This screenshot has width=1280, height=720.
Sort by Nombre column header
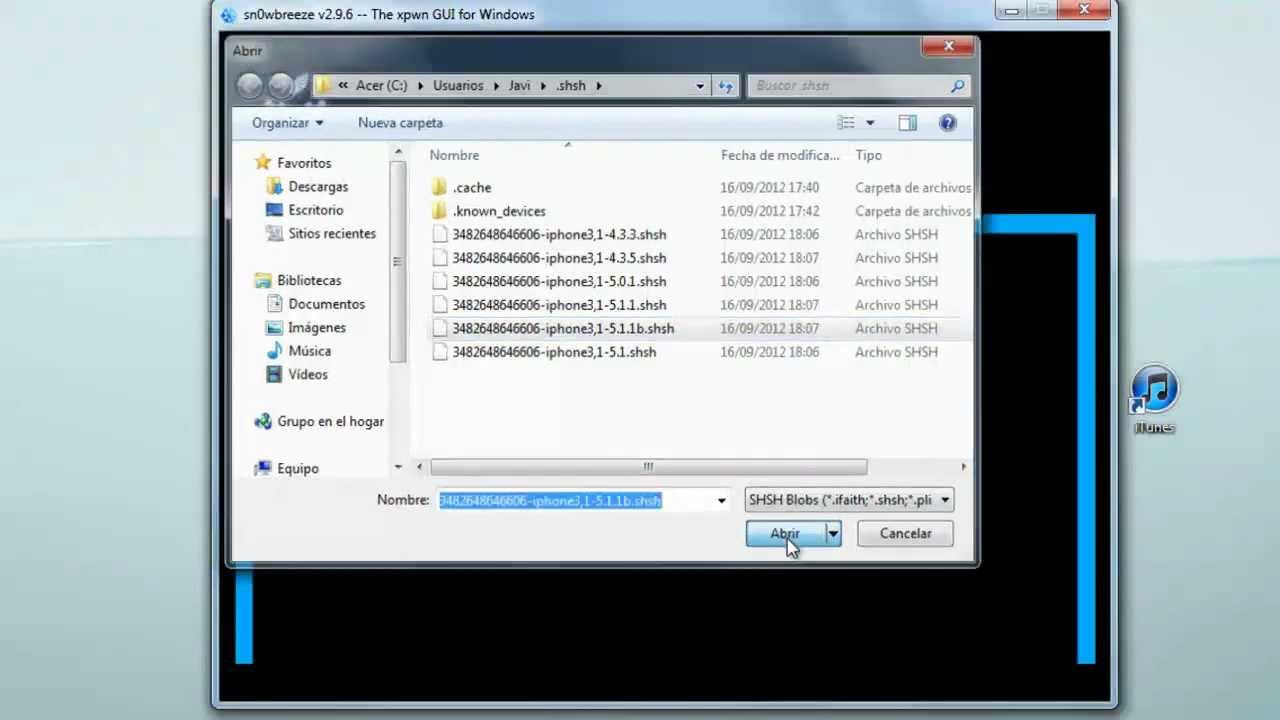454,155
